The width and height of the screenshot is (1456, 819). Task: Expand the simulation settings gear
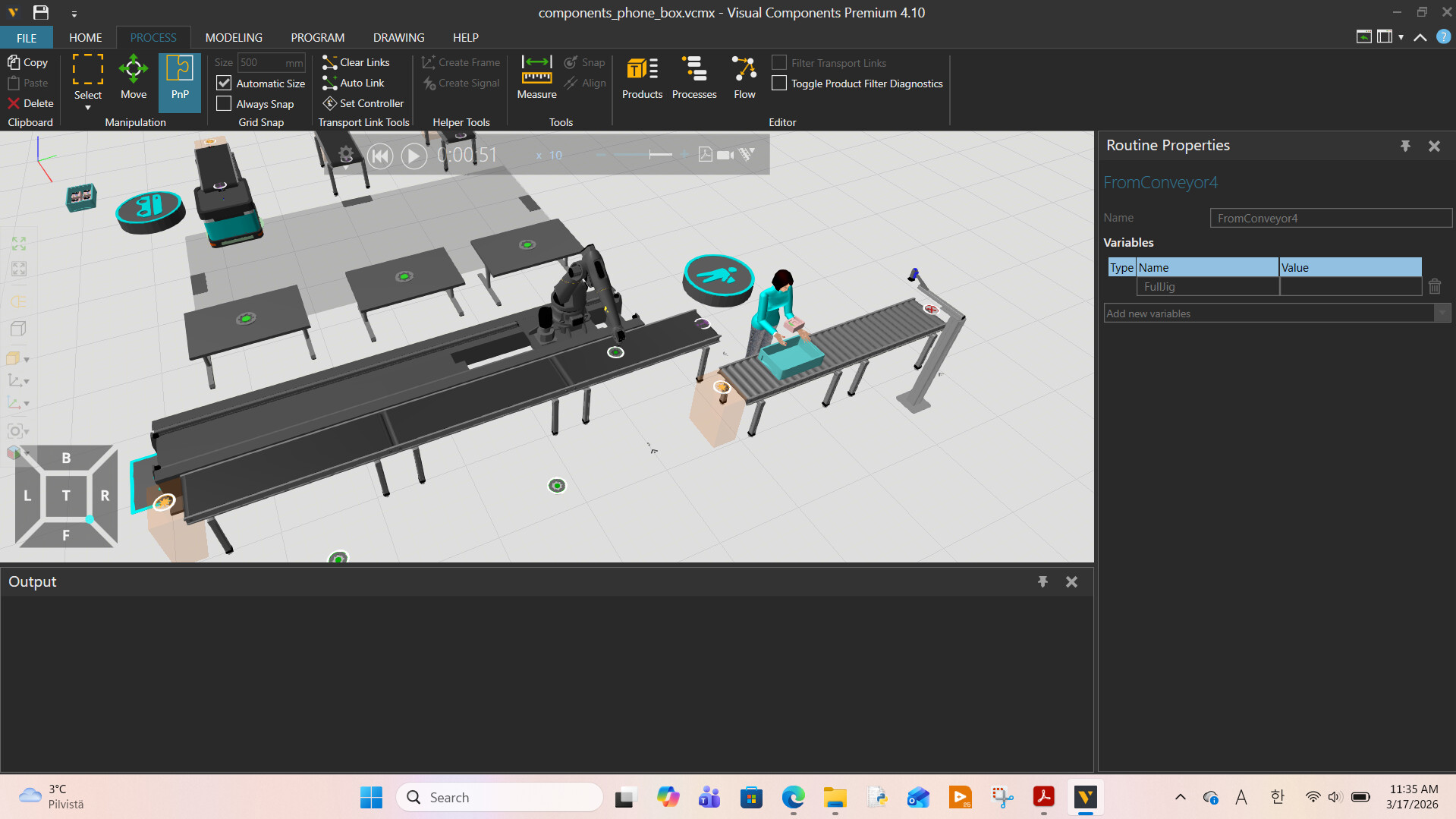coord(346,155)
